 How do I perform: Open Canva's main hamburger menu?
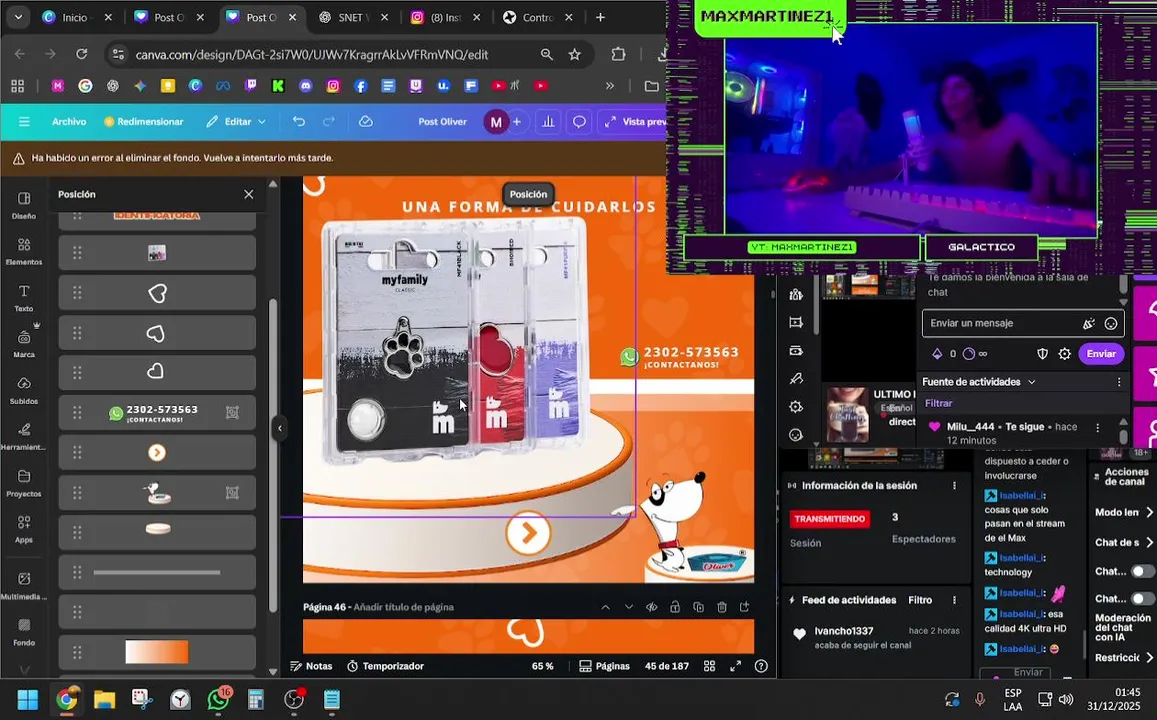(24, 122)
